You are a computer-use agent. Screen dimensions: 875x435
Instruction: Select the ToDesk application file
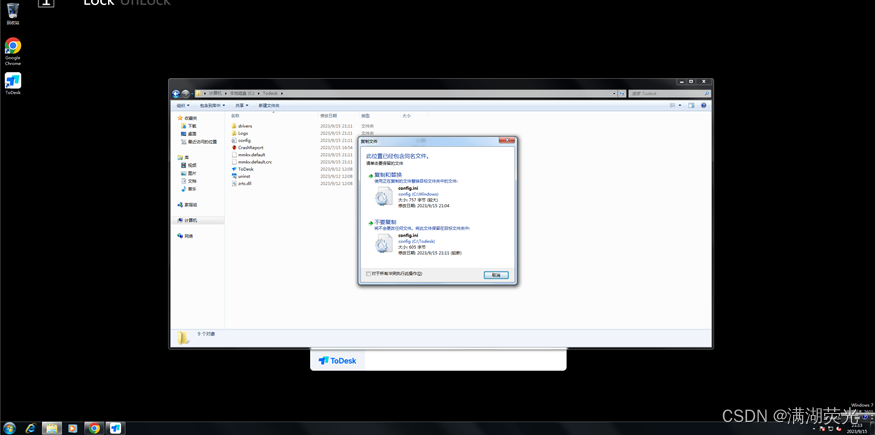242,169
